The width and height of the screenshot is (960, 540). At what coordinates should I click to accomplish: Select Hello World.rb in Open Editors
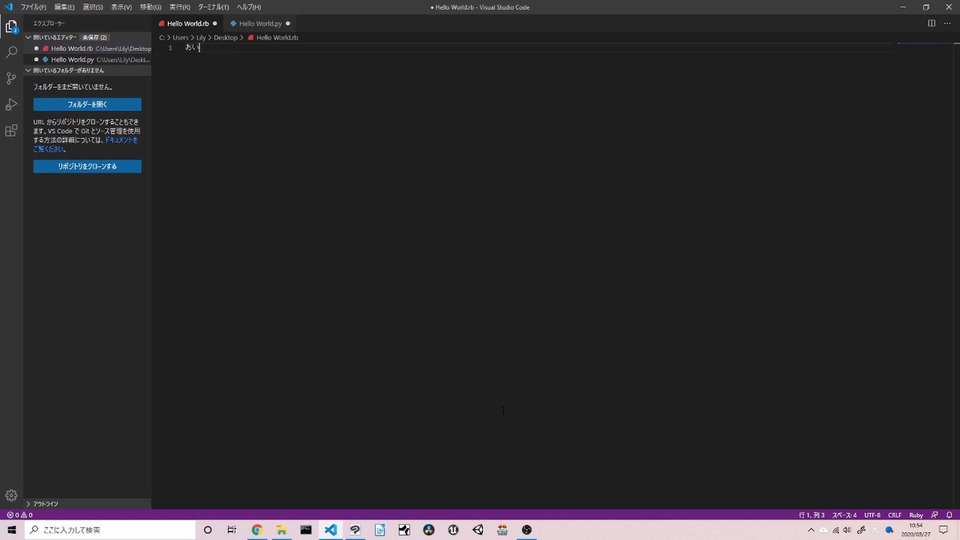(88, 48)
